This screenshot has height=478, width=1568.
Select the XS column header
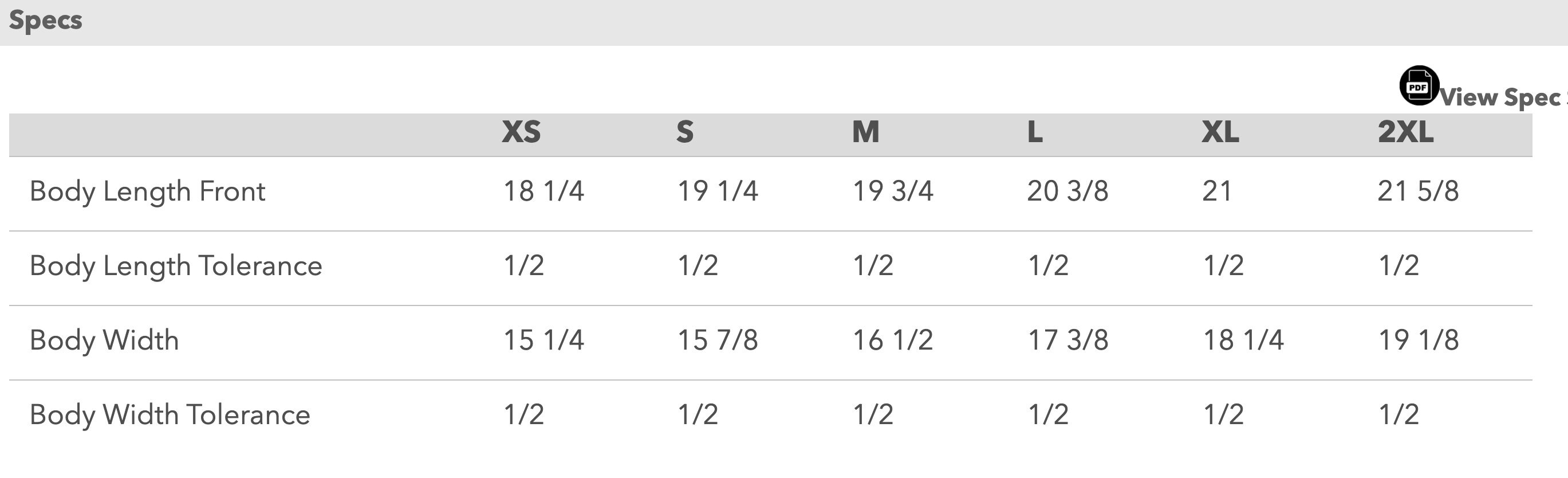click(x=521, y=132)
